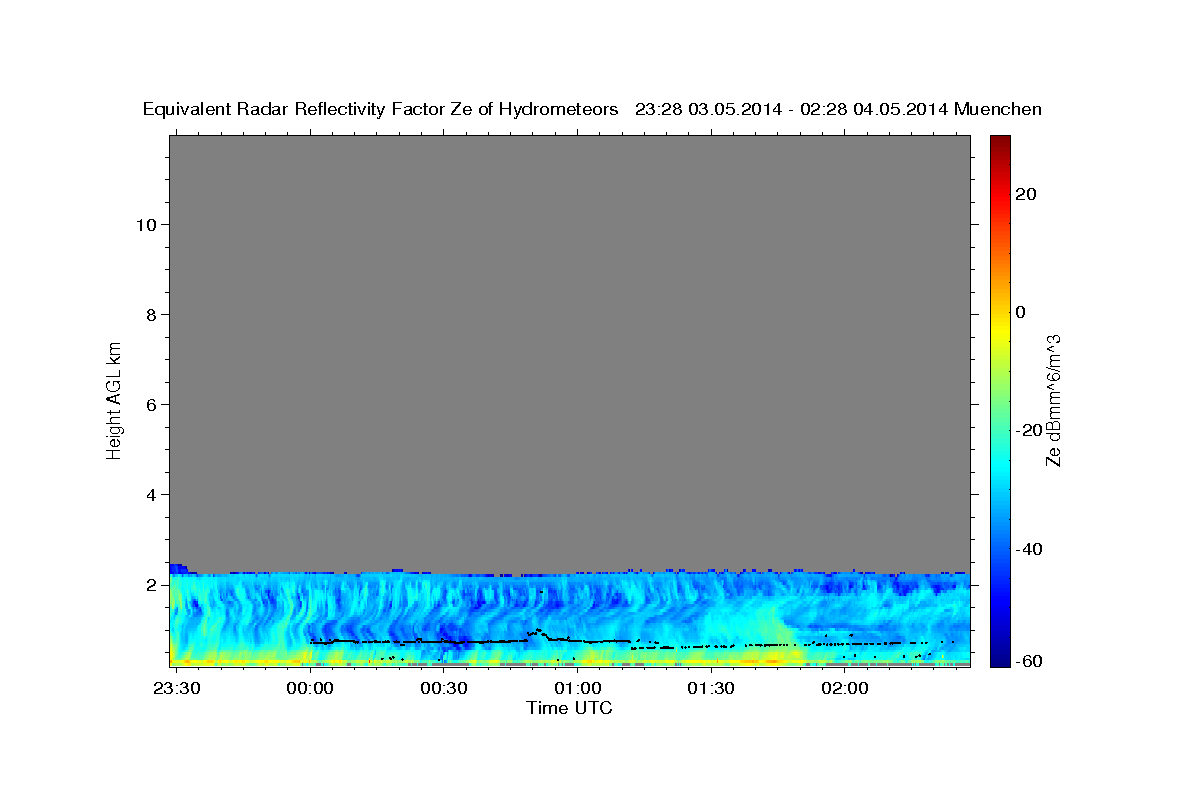Click the colorbar value -40 label
Image resolution: width=1200 pixels, height=800 pixels.
pyautogui.click(x=1028, y=549)
